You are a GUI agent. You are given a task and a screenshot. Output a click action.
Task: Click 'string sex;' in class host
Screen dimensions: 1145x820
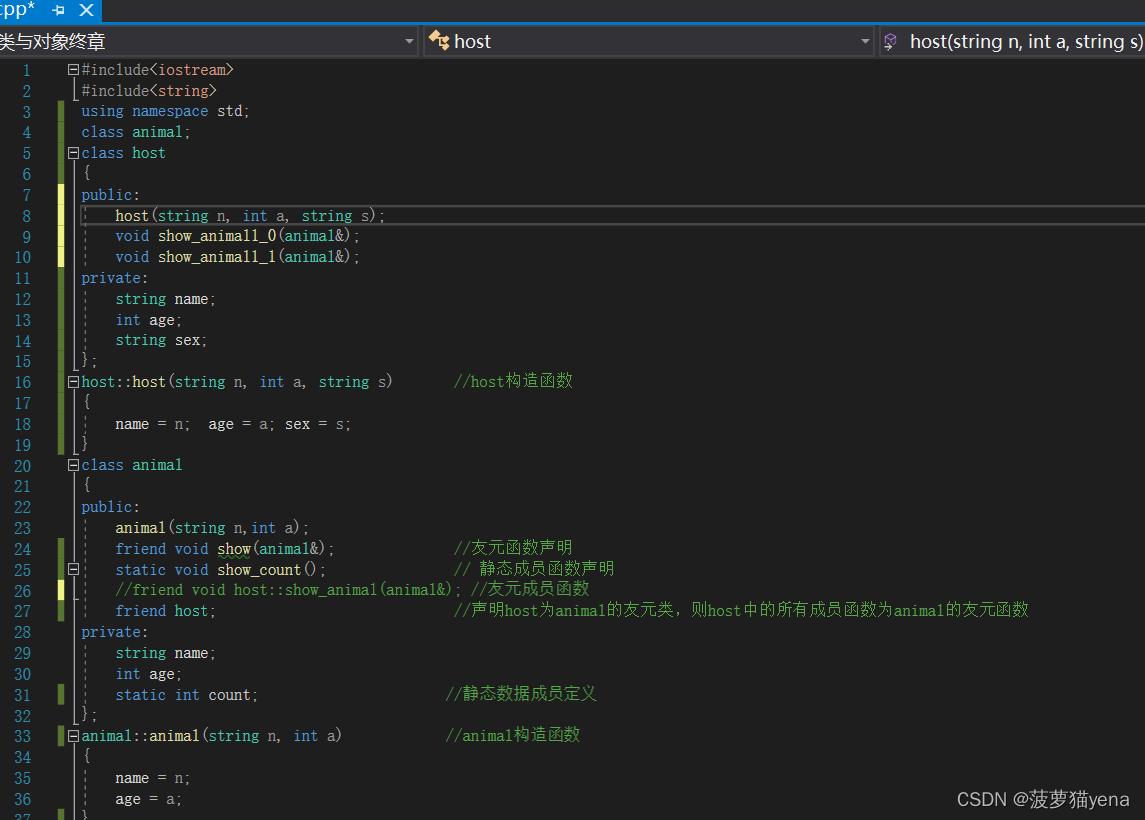click(x=161, y=340)
